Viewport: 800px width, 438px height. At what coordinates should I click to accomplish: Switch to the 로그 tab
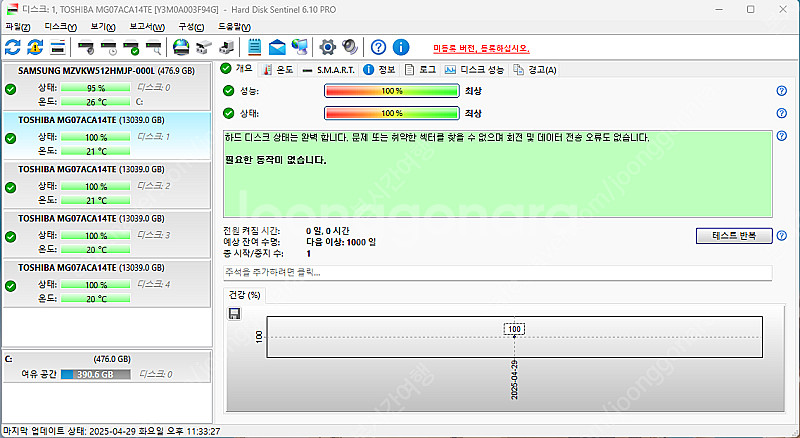click(420, 69)
